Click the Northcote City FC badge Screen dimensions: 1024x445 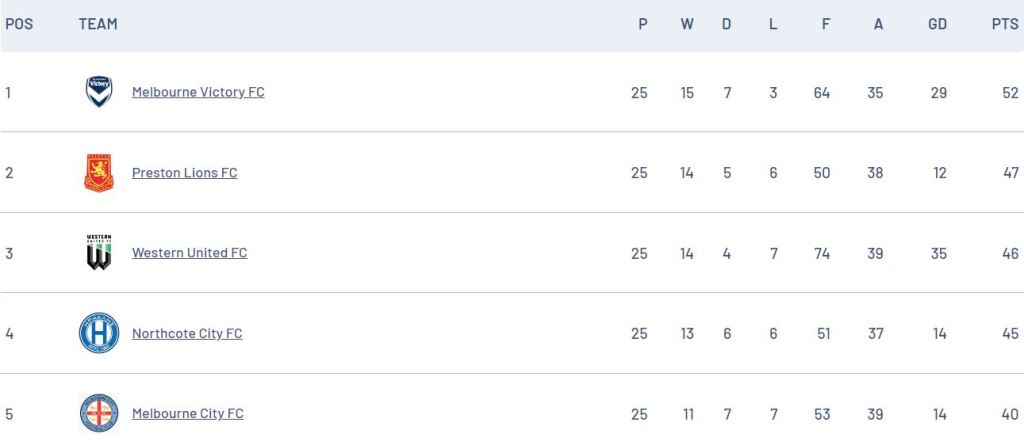tap(99, 333)
